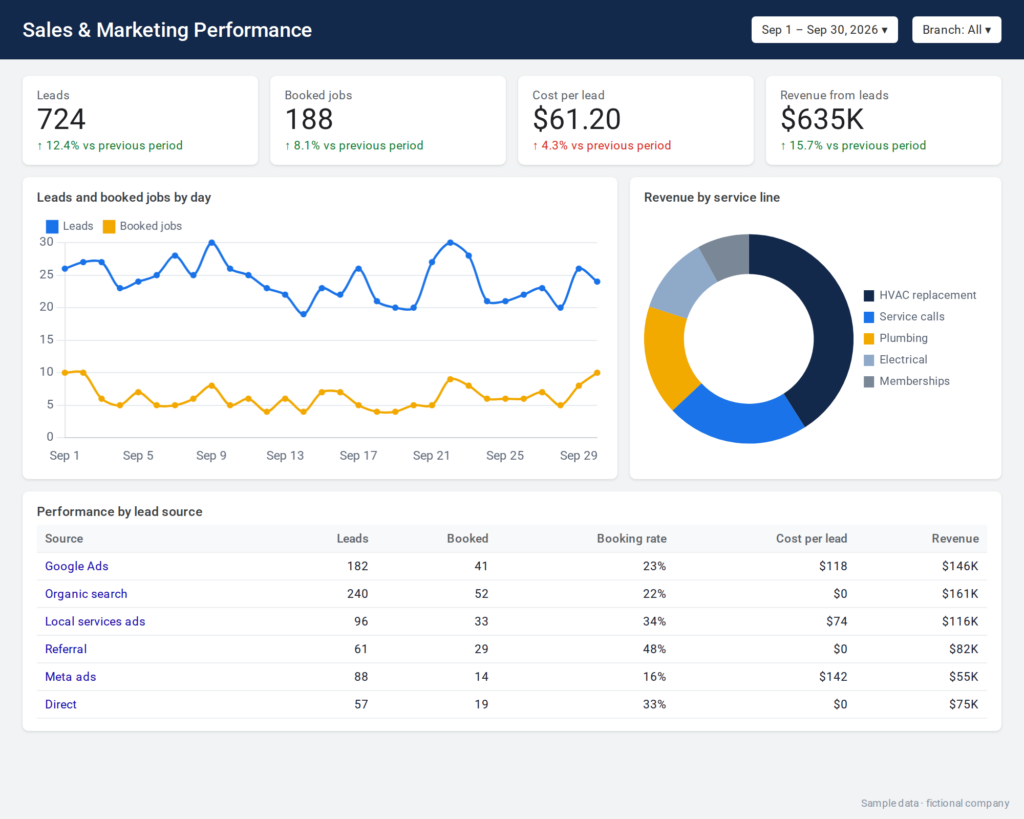Sort table by Cost per lead column header

(x=811, y=539)
